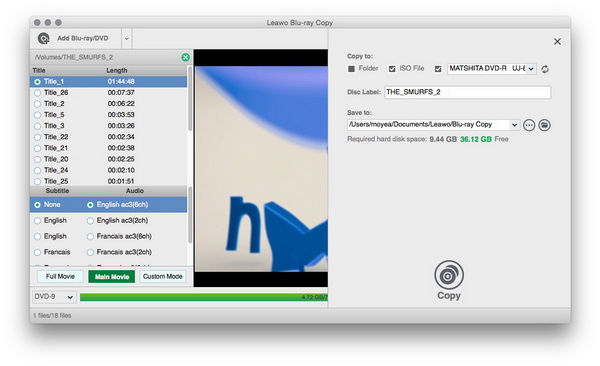
Task: Click the Subtitle column header
Action: point(57,191)
